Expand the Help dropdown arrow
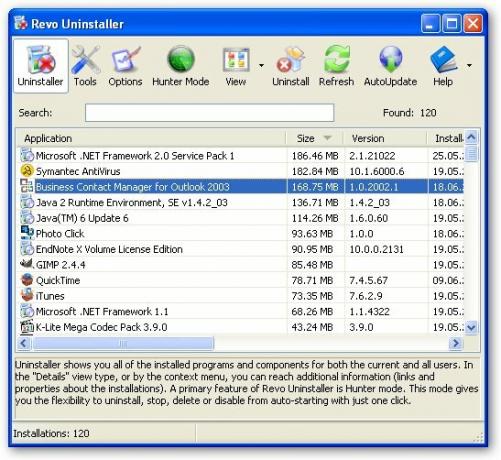The image size is (501, 460). pyautogui.click(x=469, y=65)
